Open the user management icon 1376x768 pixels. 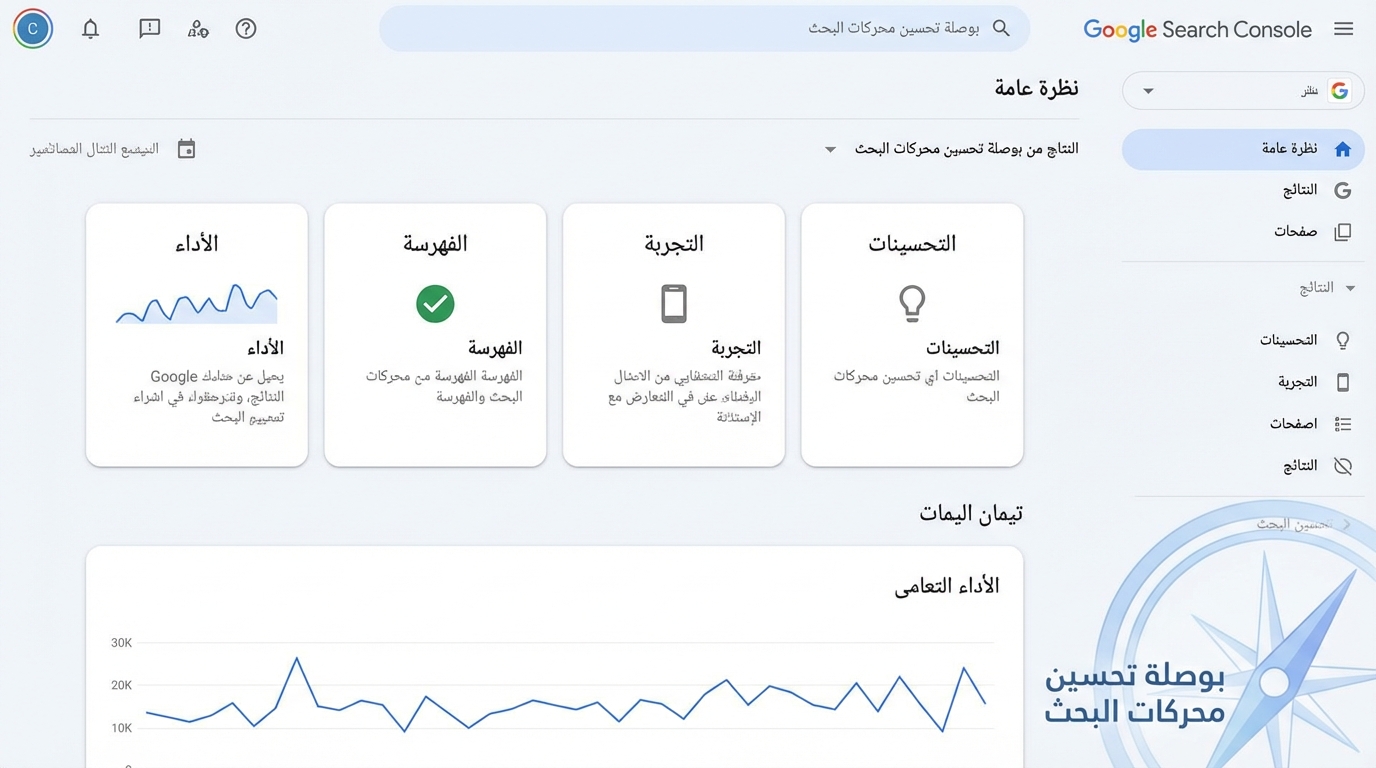[x=198, y=28]
